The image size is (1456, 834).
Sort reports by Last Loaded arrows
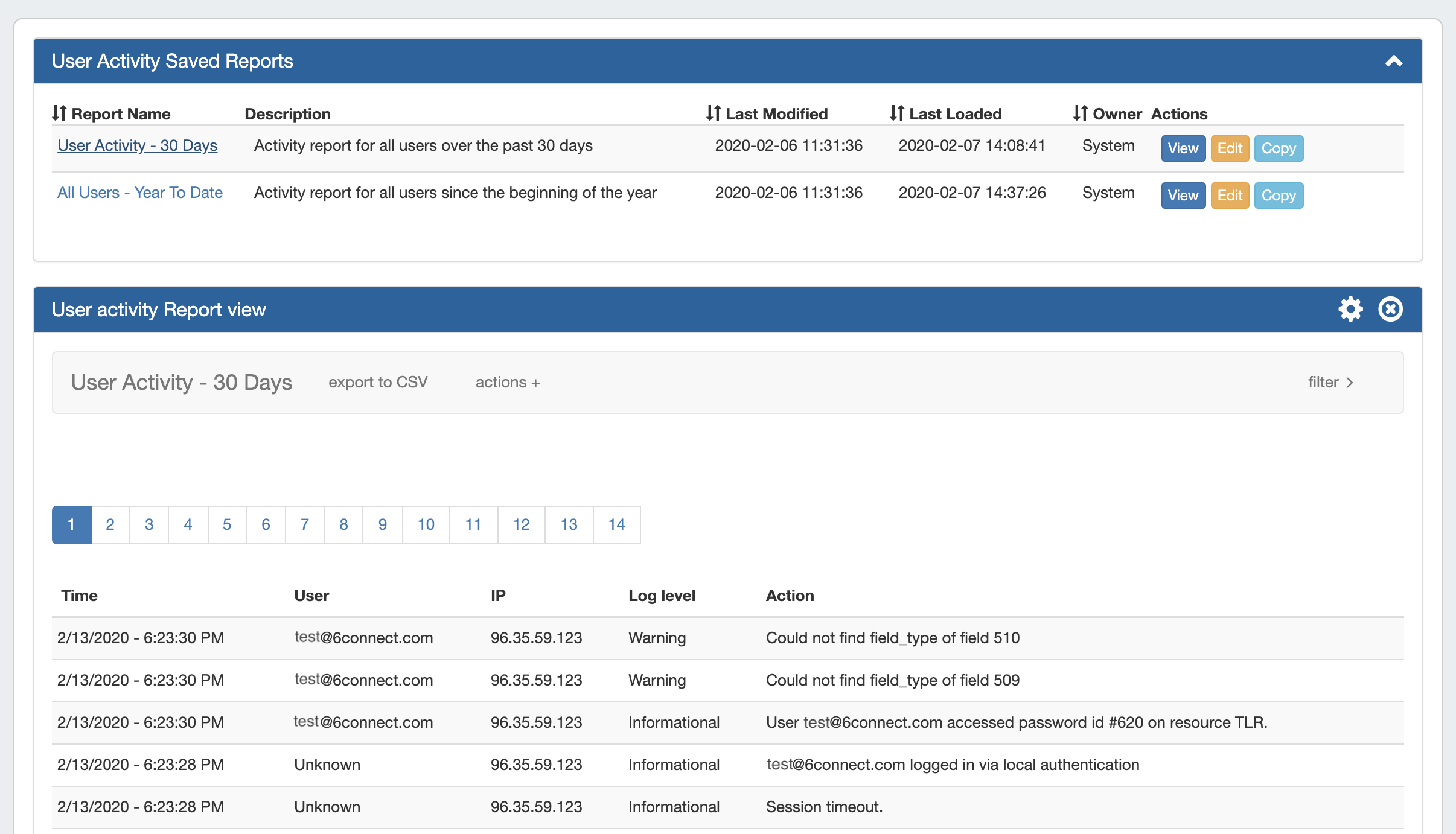pos(897,113)
